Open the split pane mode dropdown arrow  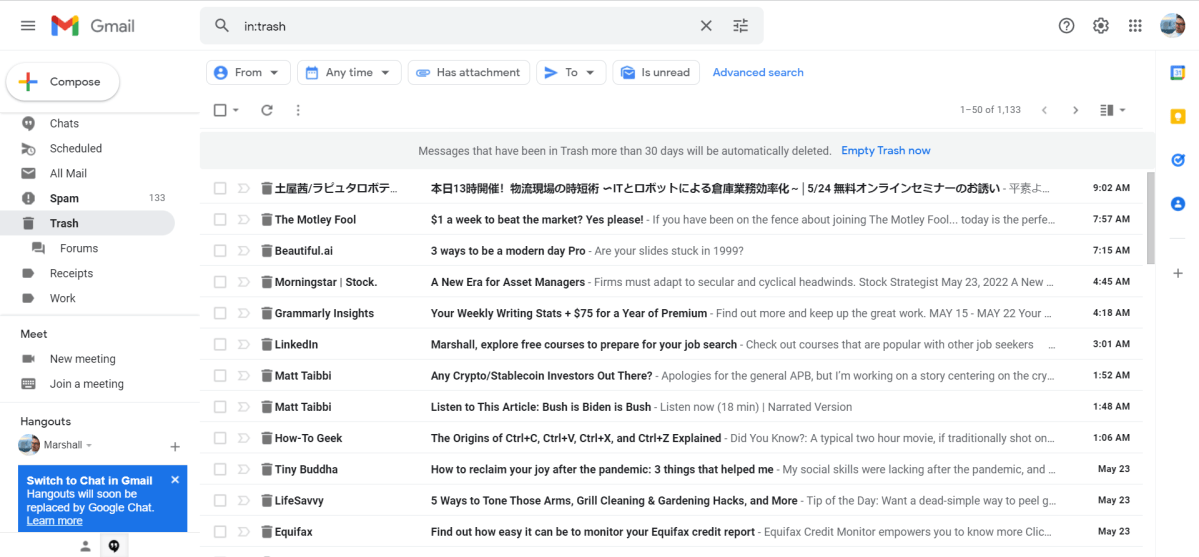1123,110
